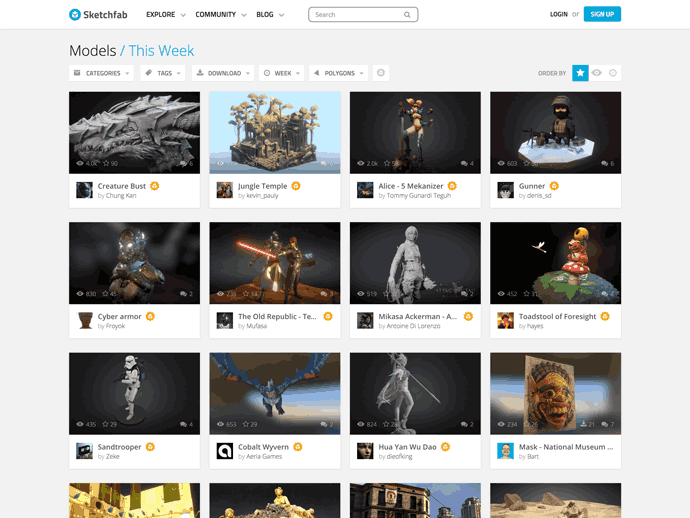690x518 pixels.
Task: Open the Blog menu
Action: pos(270,15)
